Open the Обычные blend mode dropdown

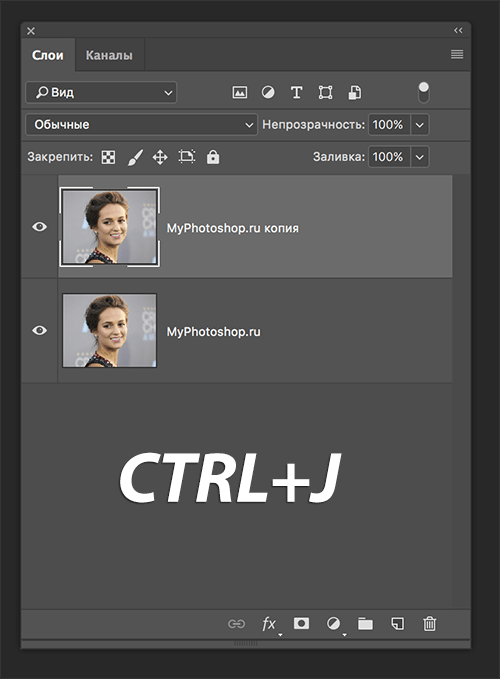pos(142,125)
